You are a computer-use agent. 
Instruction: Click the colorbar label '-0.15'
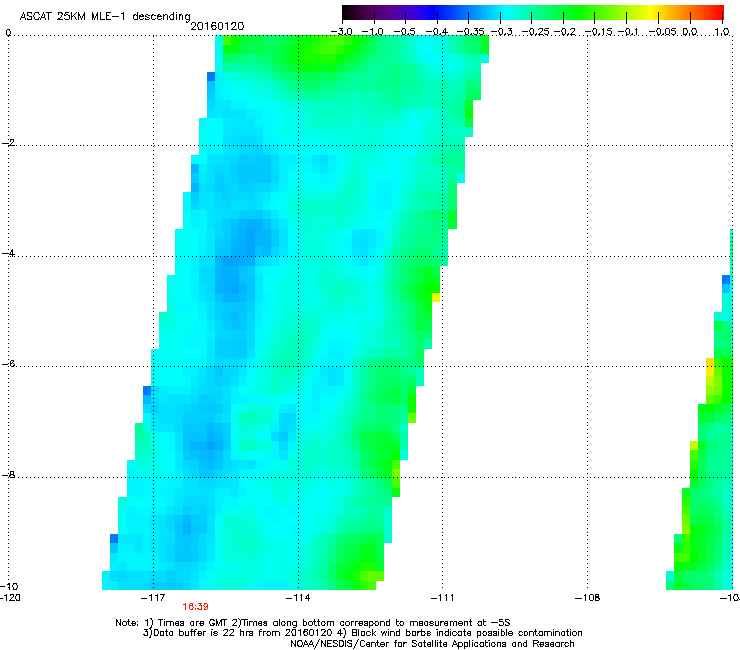click(x=598, y=32)
